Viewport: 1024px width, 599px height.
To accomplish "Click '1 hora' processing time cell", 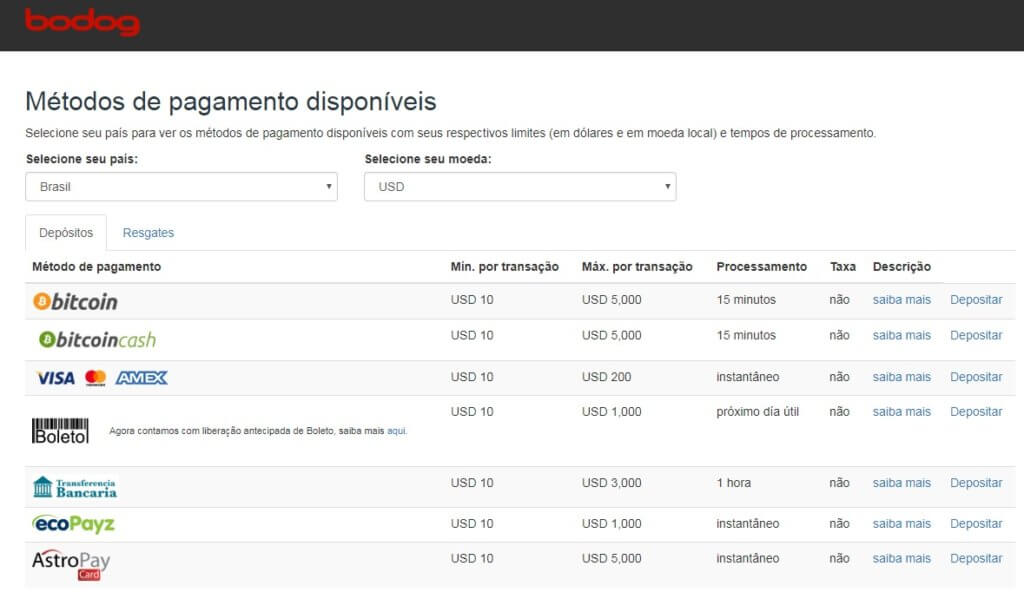I will pyautogui.click(x=733, y=483).
